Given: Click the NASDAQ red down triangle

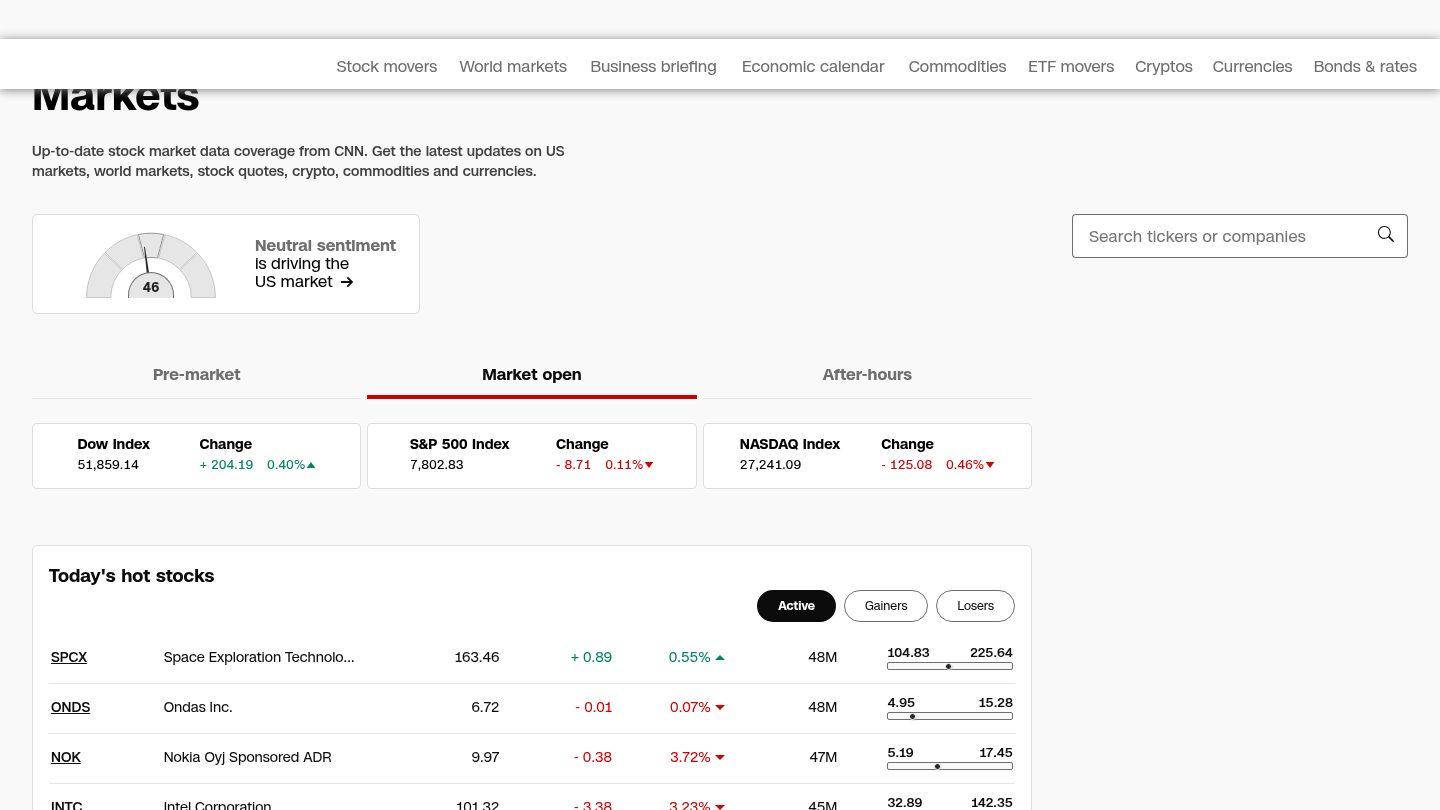Looking at the screenshot, I should click(x=990, y=465).
